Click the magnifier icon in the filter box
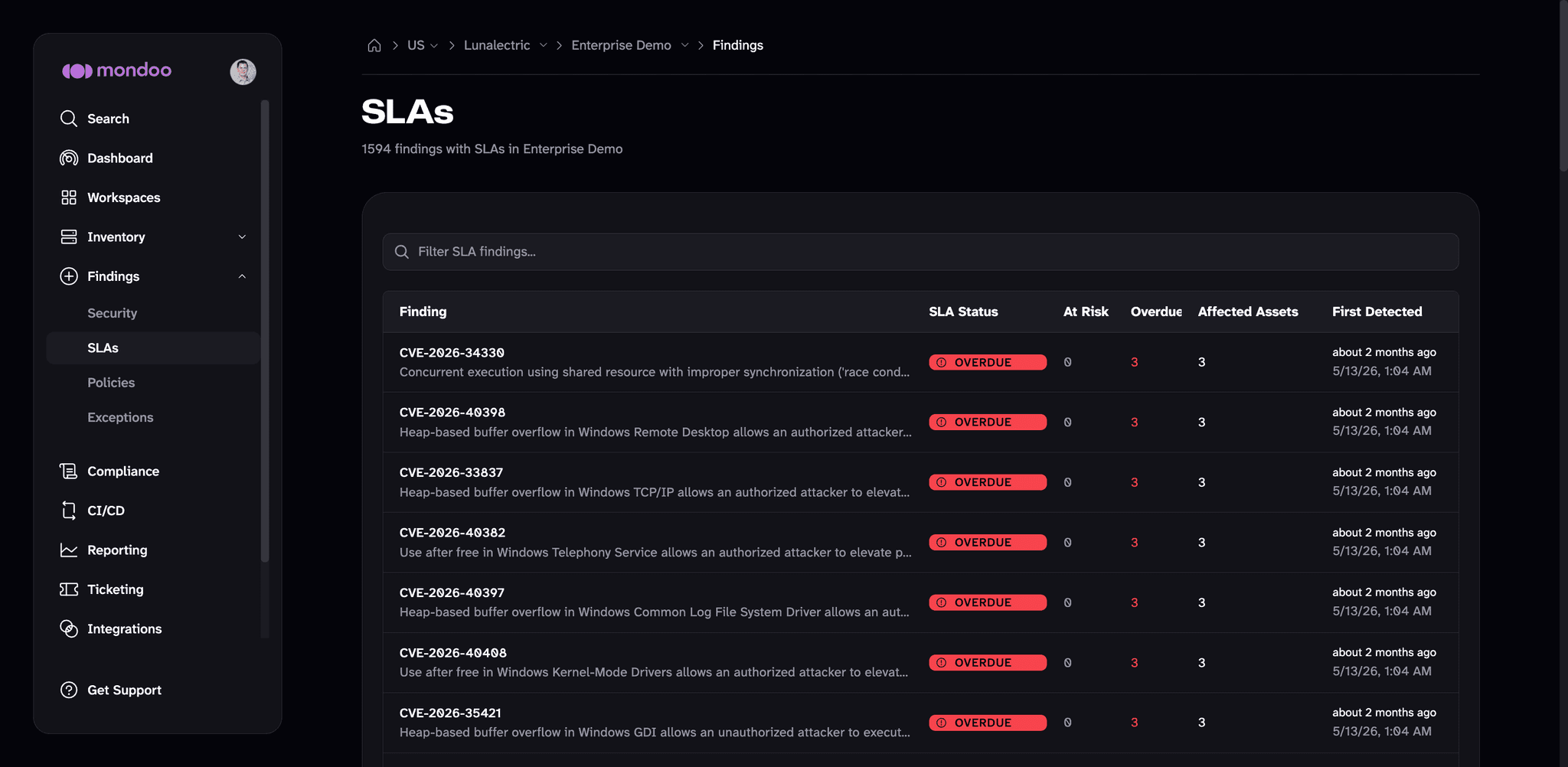This screenshot has width=1568, height=767. pos(402,252)
